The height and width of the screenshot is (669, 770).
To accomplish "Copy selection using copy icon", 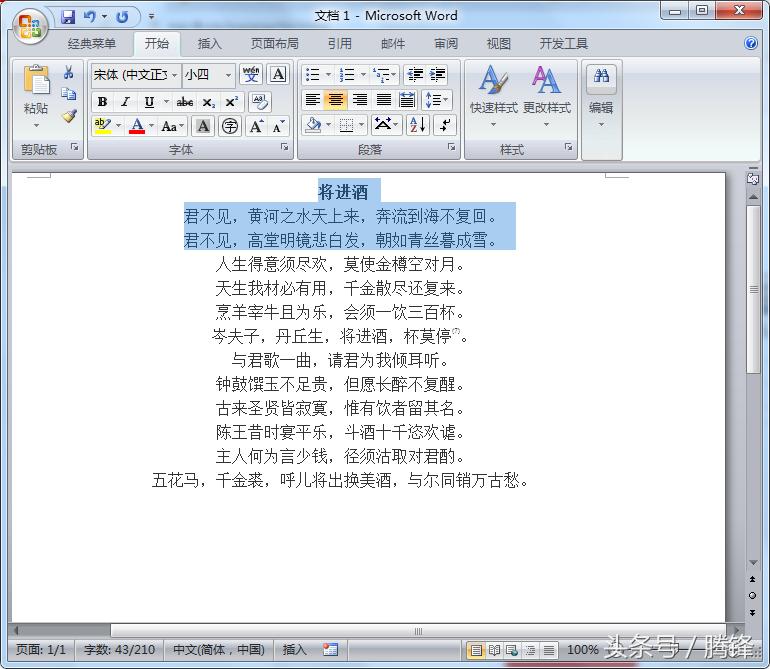I will tap(68, 94).
